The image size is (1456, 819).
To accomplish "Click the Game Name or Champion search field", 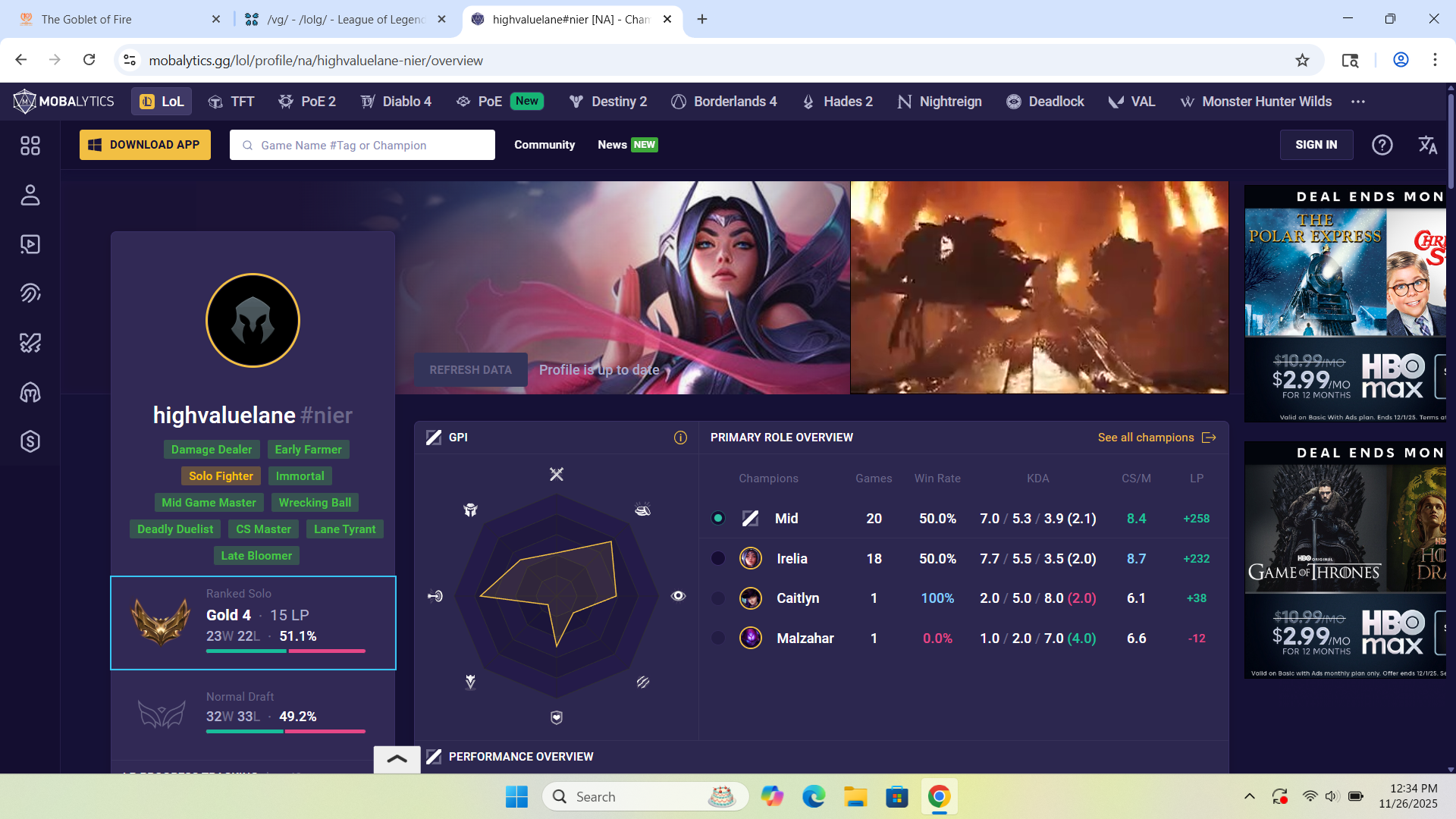I will pyautogui.click(x=362, y=145).
